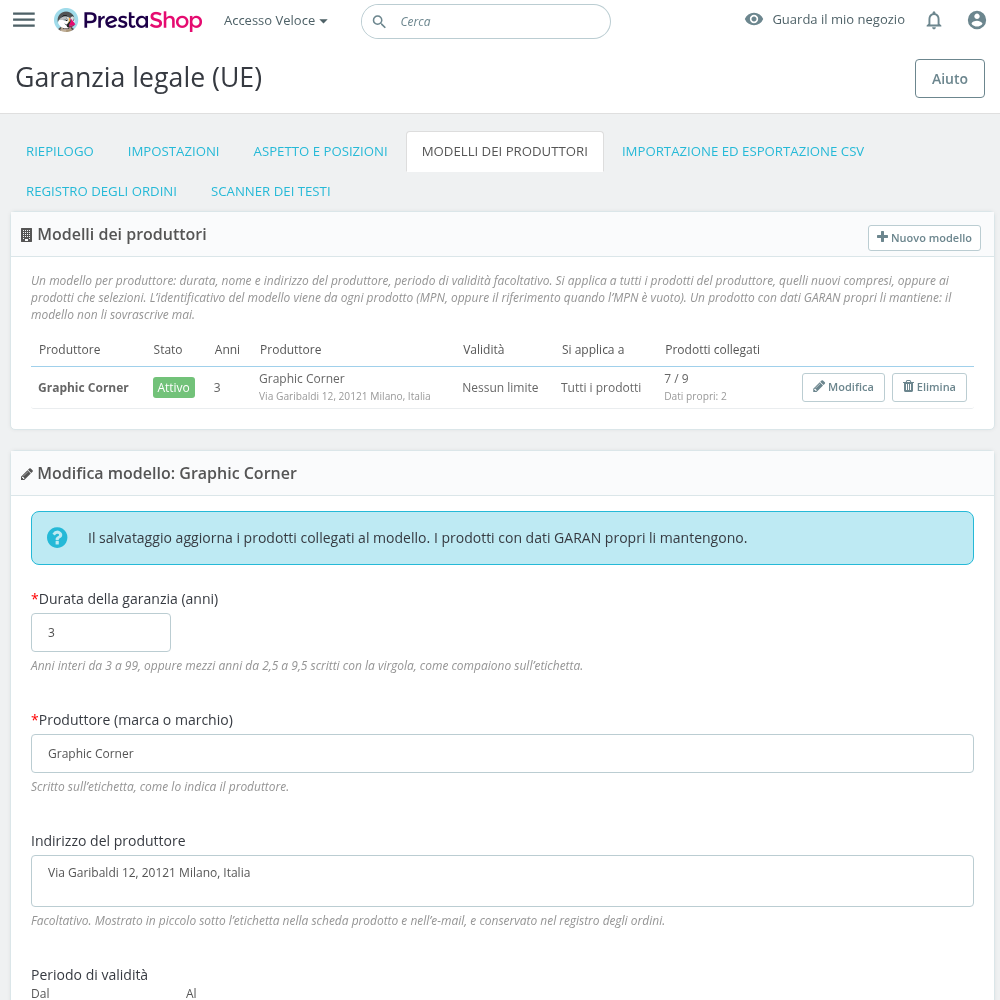The image size is (1000, 1000).
Task: Click the Dati propri: 2 text
Action: [x=695, y=396]
